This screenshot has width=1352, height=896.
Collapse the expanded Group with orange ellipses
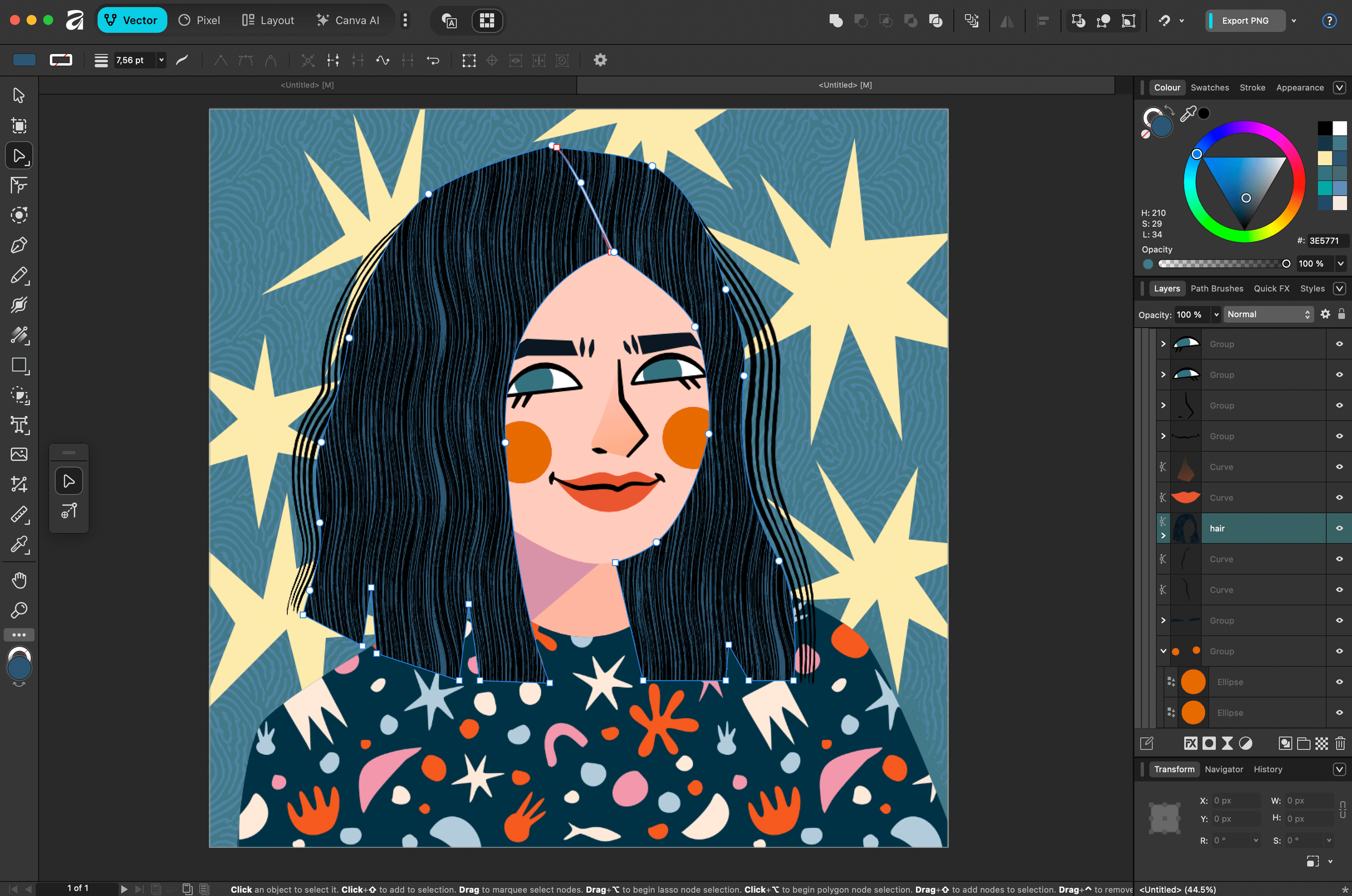pyautogui.click(x=1163, y=651)
